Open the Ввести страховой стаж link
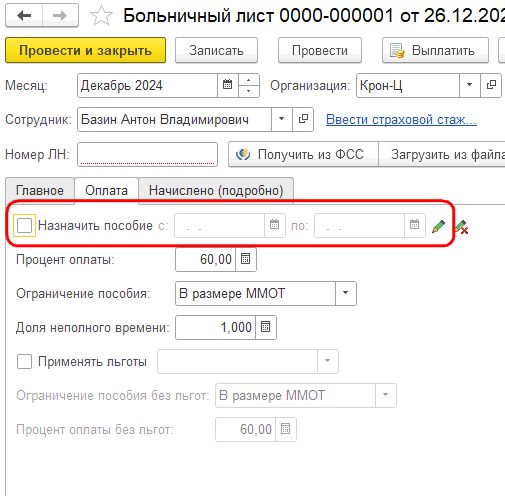 tap(401, 119)
